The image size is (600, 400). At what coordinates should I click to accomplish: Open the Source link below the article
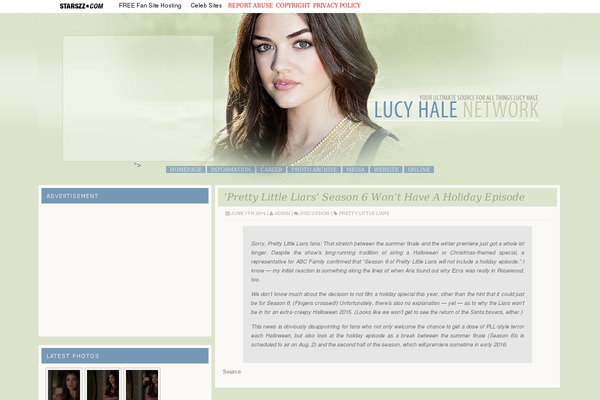(x=232, y=372)
